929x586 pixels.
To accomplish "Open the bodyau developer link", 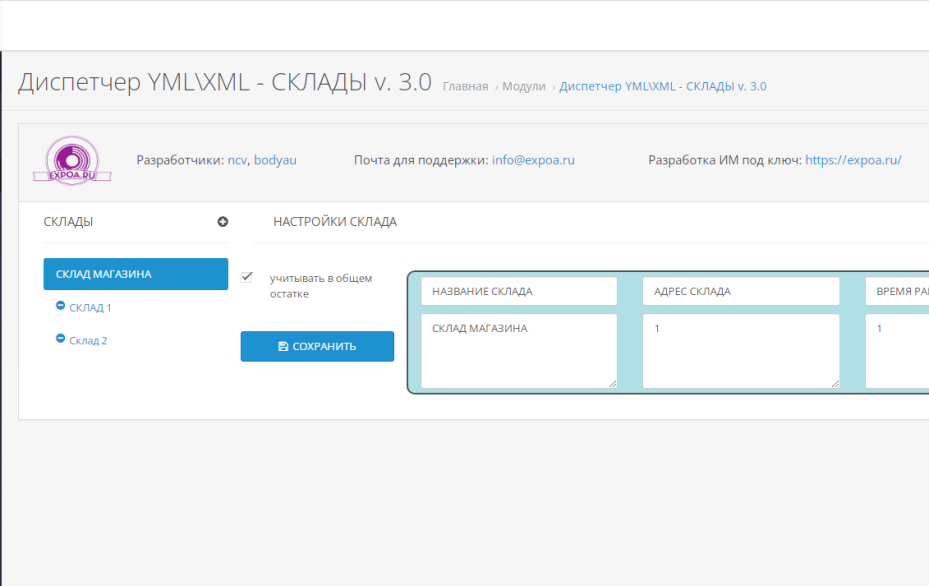I will (275, 160).
